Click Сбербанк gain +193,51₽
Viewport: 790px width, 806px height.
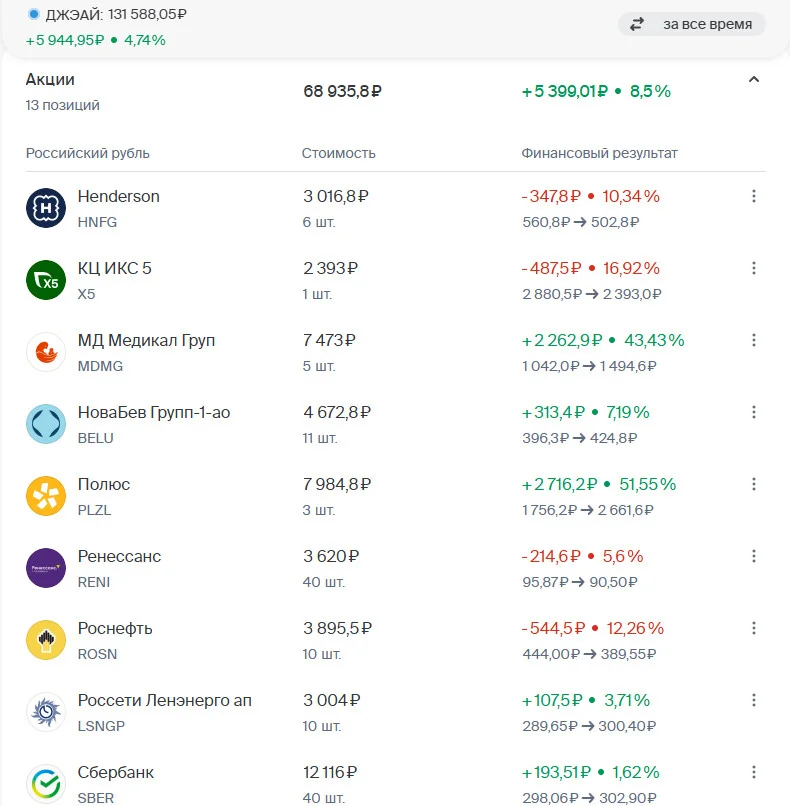(556, 772)
